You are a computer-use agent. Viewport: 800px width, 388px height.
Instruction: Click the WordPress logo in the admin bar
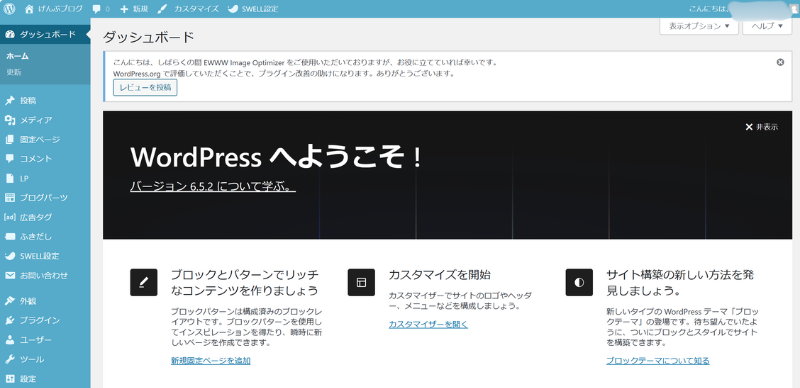10,9
